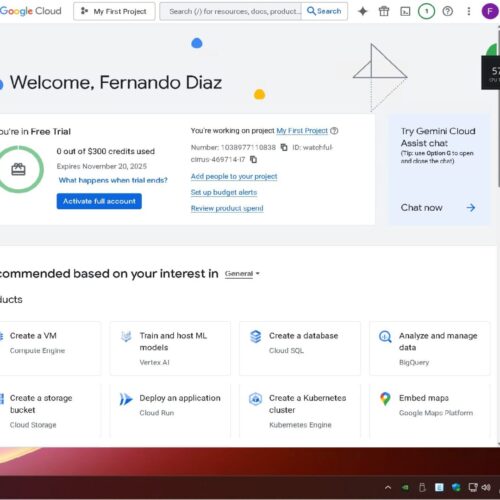Open Gemini AI sparkle icon in header

click(x=363, y=11)
